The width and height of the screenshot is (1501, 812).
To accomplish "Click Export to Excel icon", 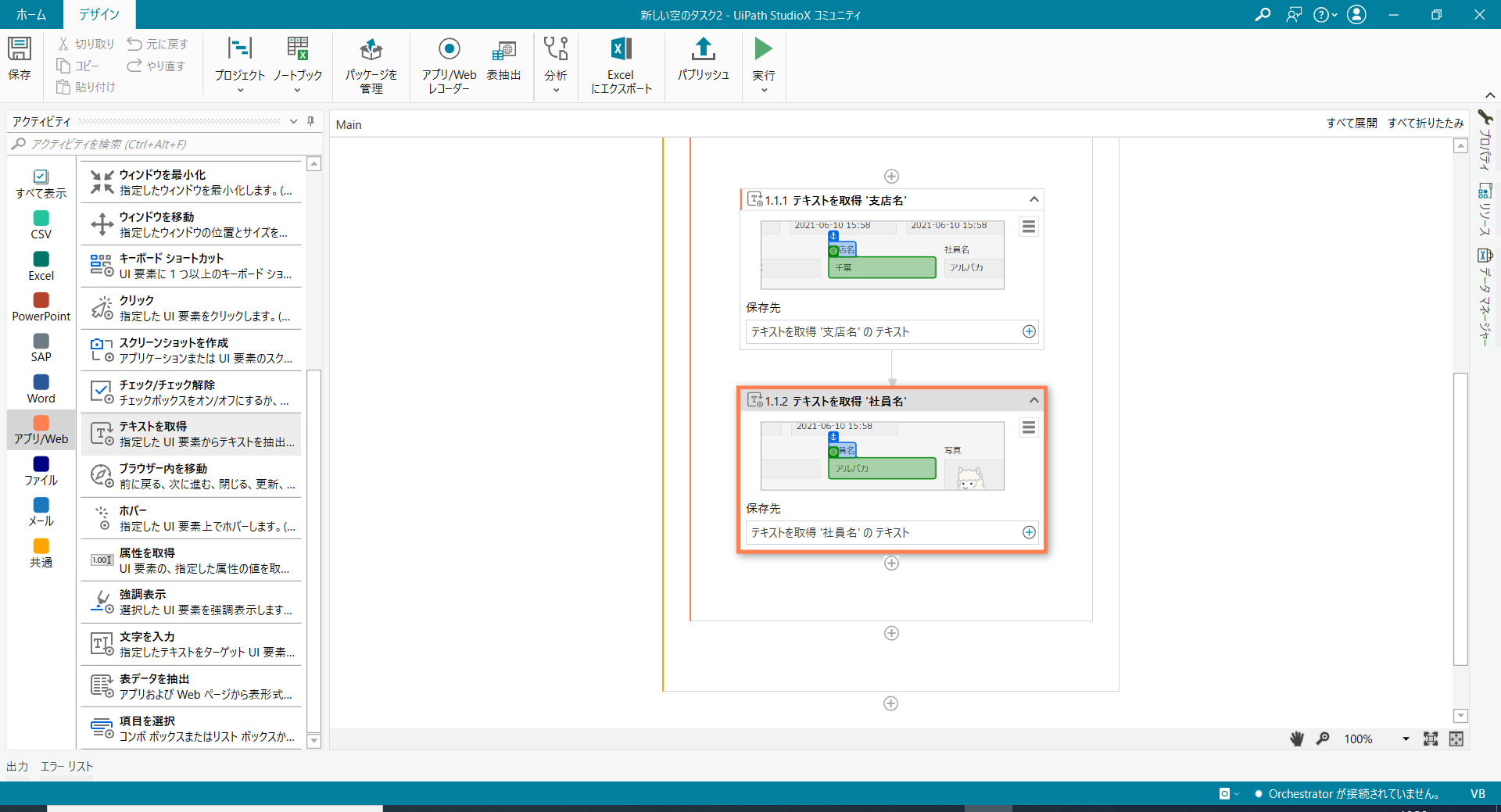I will click(x=621, y=51).
